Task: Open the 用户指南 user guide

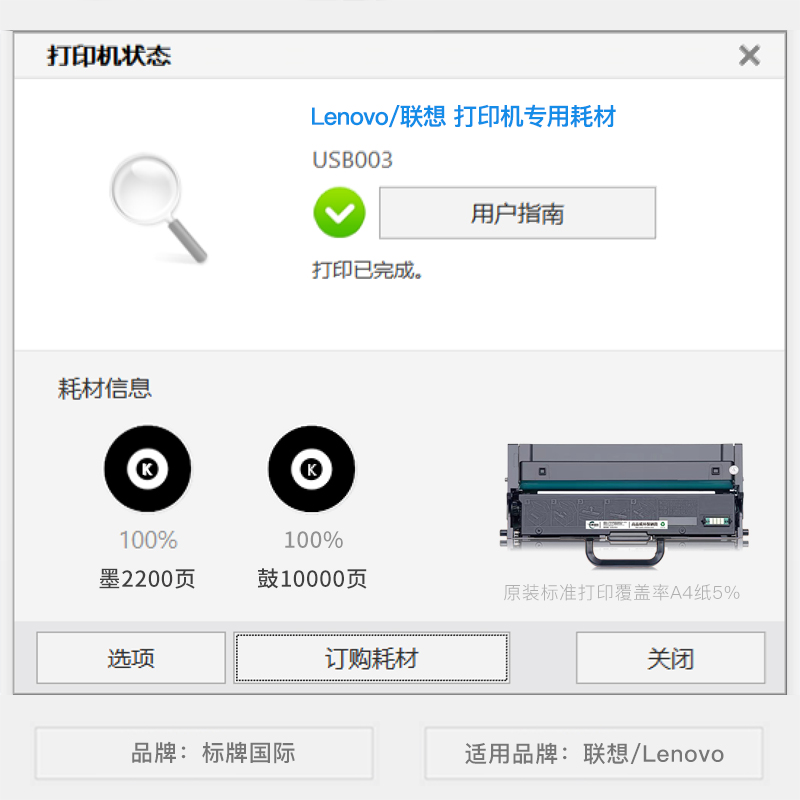Action: [x=517, y=213]
